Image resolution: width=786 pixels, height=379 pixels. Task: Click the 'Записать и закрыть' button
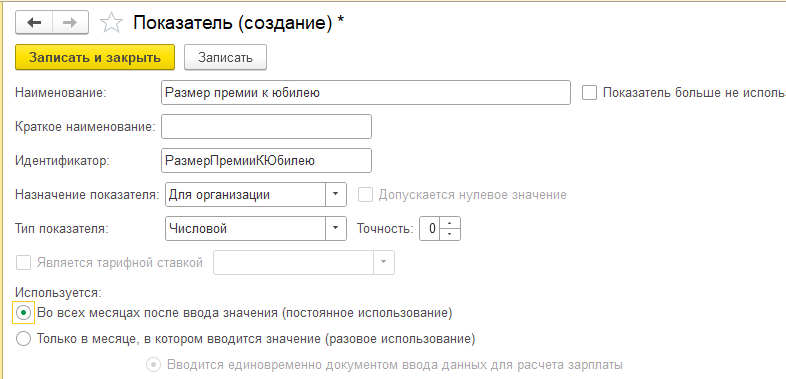pos(95,57)
